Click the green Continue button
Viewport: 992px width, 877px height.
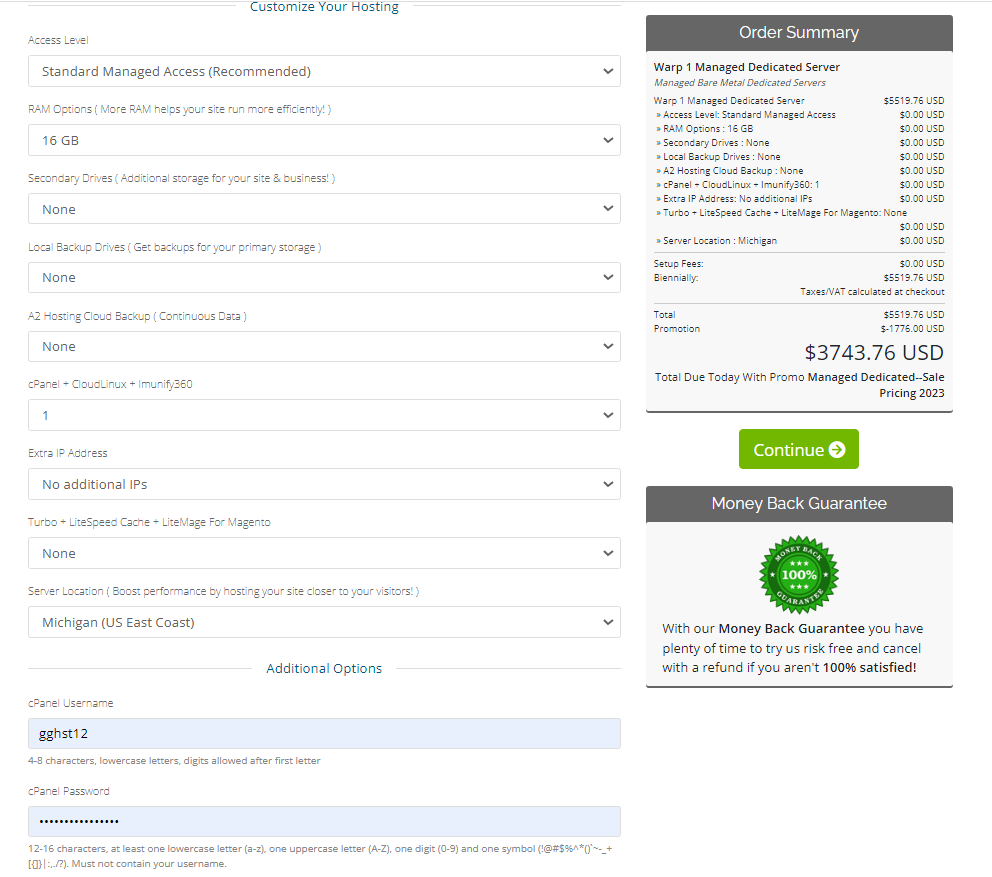tap(798, 449)
